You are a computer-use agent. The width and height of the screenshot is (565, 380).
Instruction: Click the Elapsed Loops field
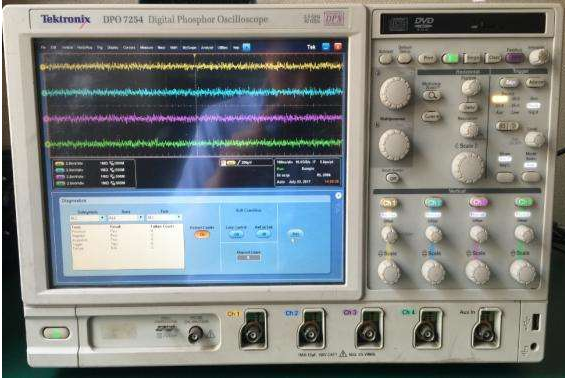pyautogui.click(x=249, y=258)
